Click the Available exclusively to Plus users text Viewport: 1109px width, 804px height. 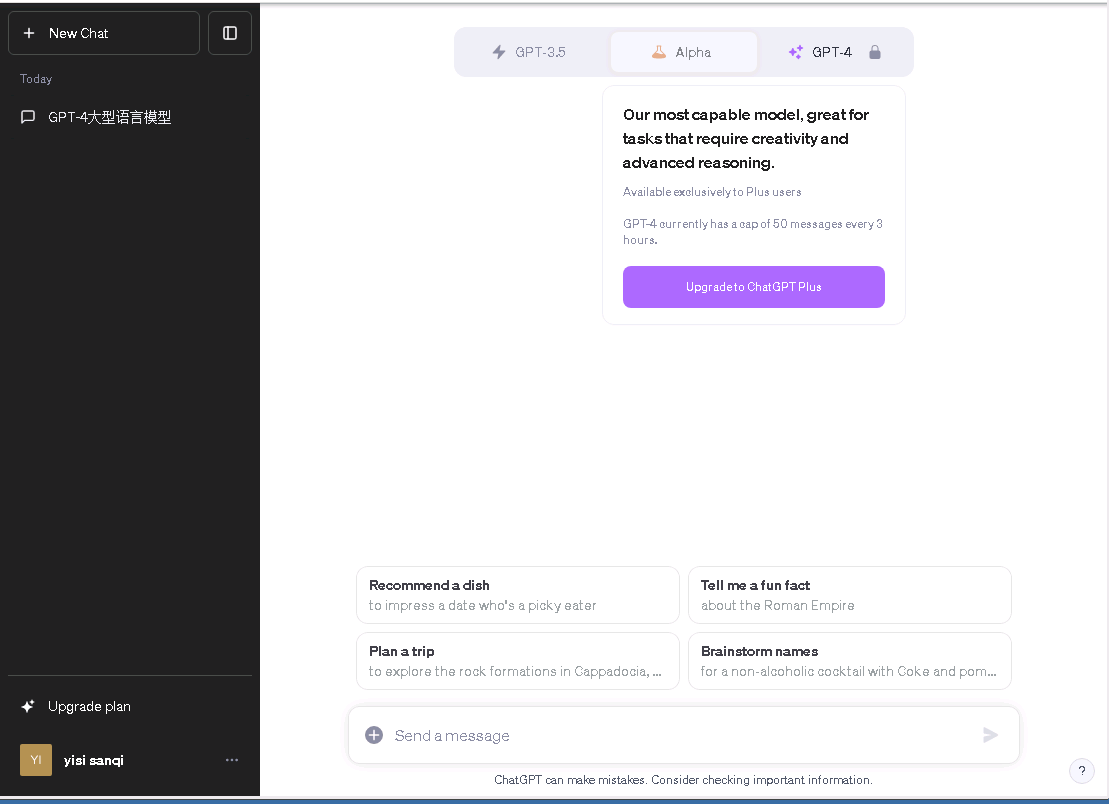tap(712, 192)
